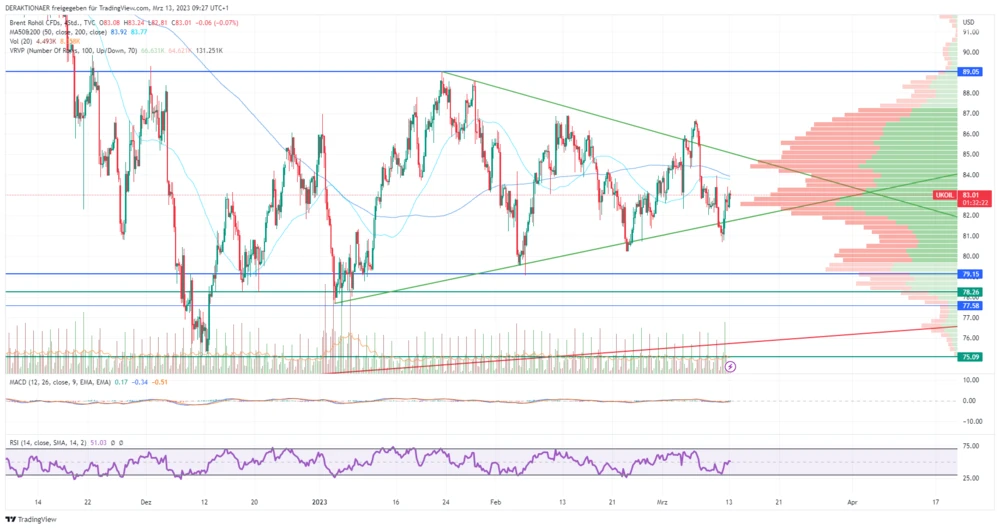The width and height of the screenshot is (1000, 529).
Task: Click the VRVP indicator legend
Action: point(73,50)
